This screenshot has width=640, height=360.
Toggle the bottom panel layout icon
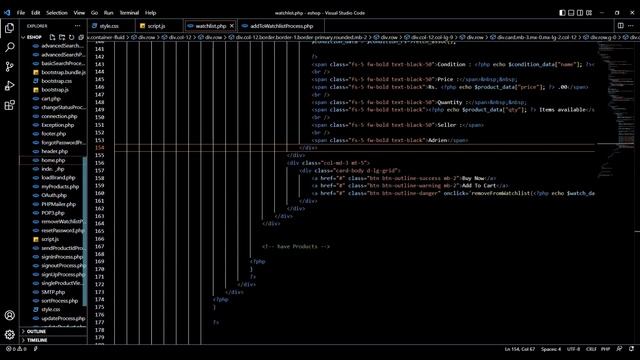coord(571,13)
